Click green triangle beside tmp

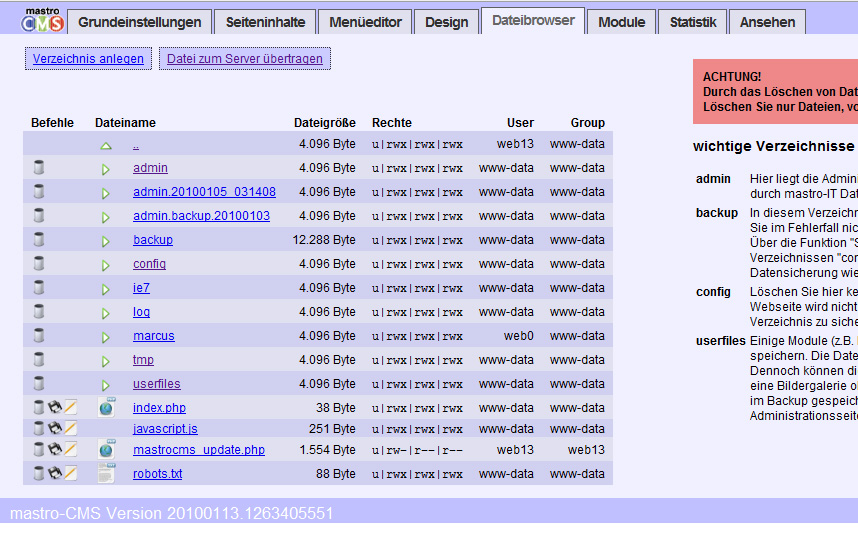tap(106, 361)
